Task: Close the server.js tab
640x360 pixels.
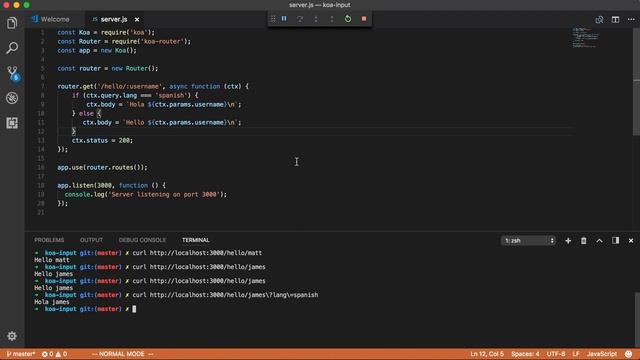Action: coord(137,20)
